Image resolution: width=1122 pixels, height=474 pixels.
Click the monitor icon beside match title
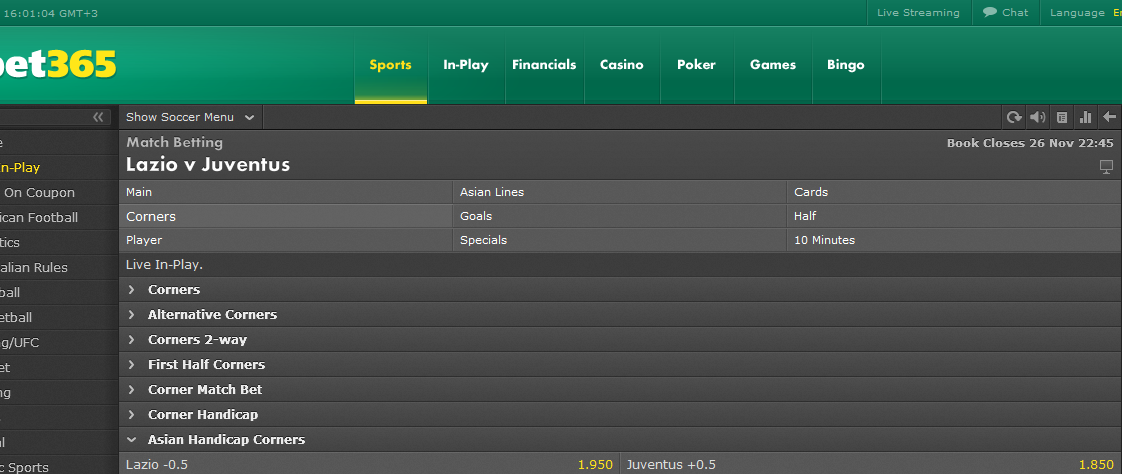click(1106, 167)
